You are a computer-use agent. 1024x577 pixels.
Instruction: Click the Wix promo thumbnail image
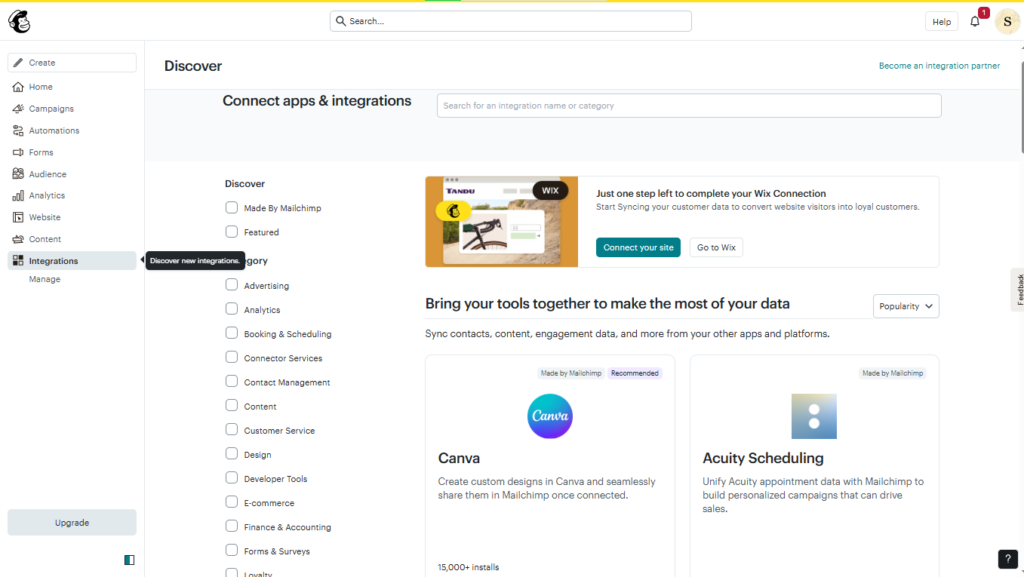tap(502, 221)
